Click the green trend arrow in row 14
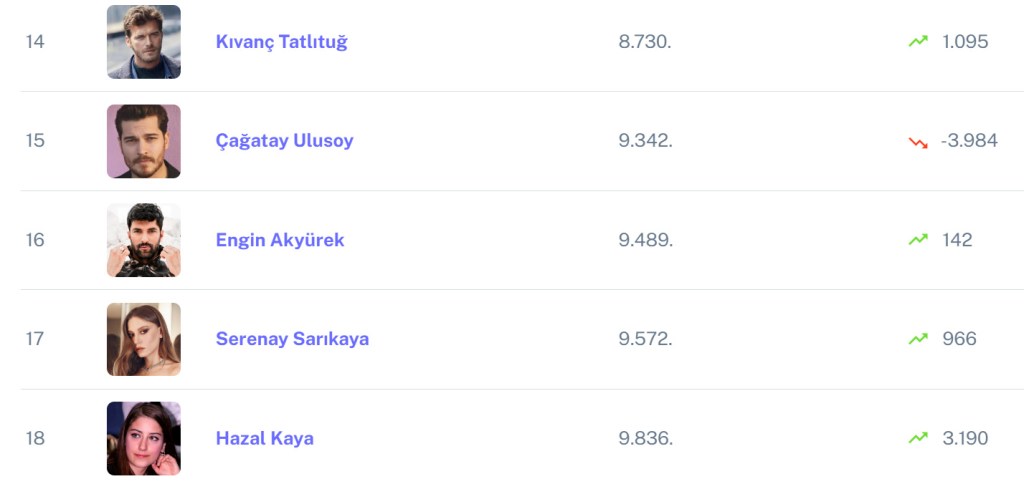This screenshot has height=484, width=1024. tap(918, 42)
